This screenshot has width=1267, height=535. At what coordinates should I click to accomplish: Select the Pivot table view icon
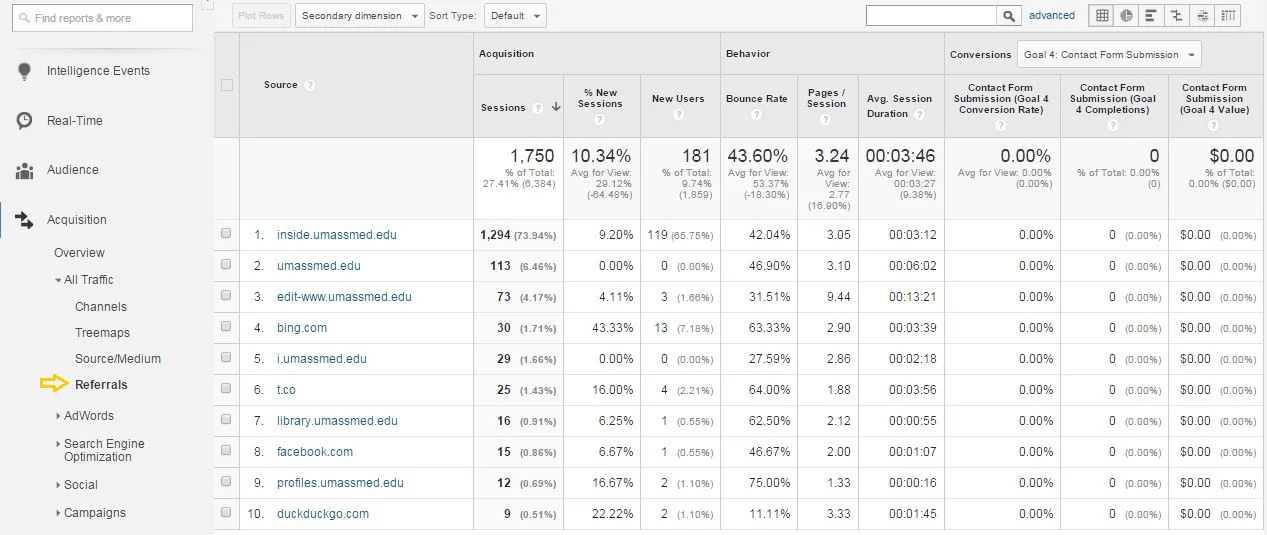click(1226, 16)
